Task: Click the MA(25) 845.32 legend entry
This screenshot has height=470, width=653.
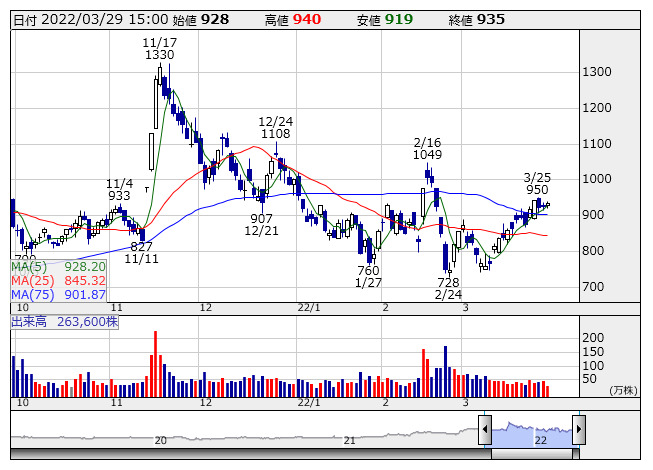Action: (58, 281)
